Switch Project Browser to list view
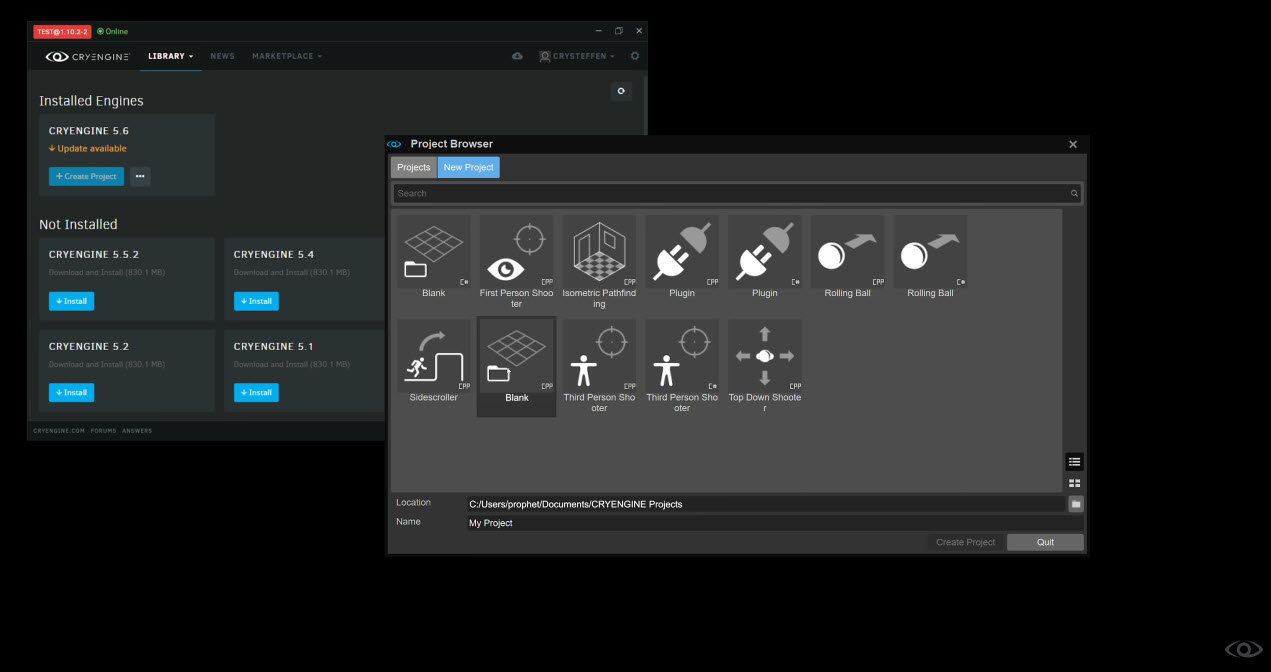The height and width of the screenshot is (672, 1271). [1074, 462]
